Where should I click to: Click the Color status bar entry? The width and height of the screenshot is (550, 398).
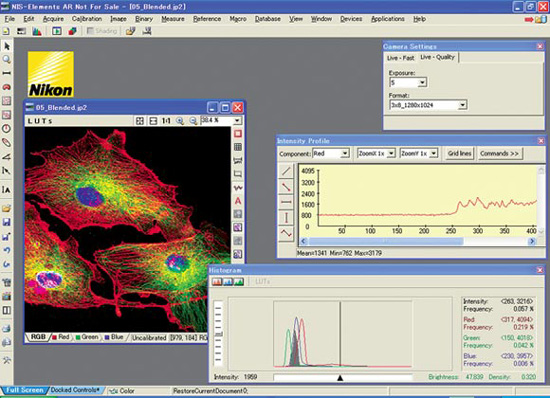tap(122, 391)
